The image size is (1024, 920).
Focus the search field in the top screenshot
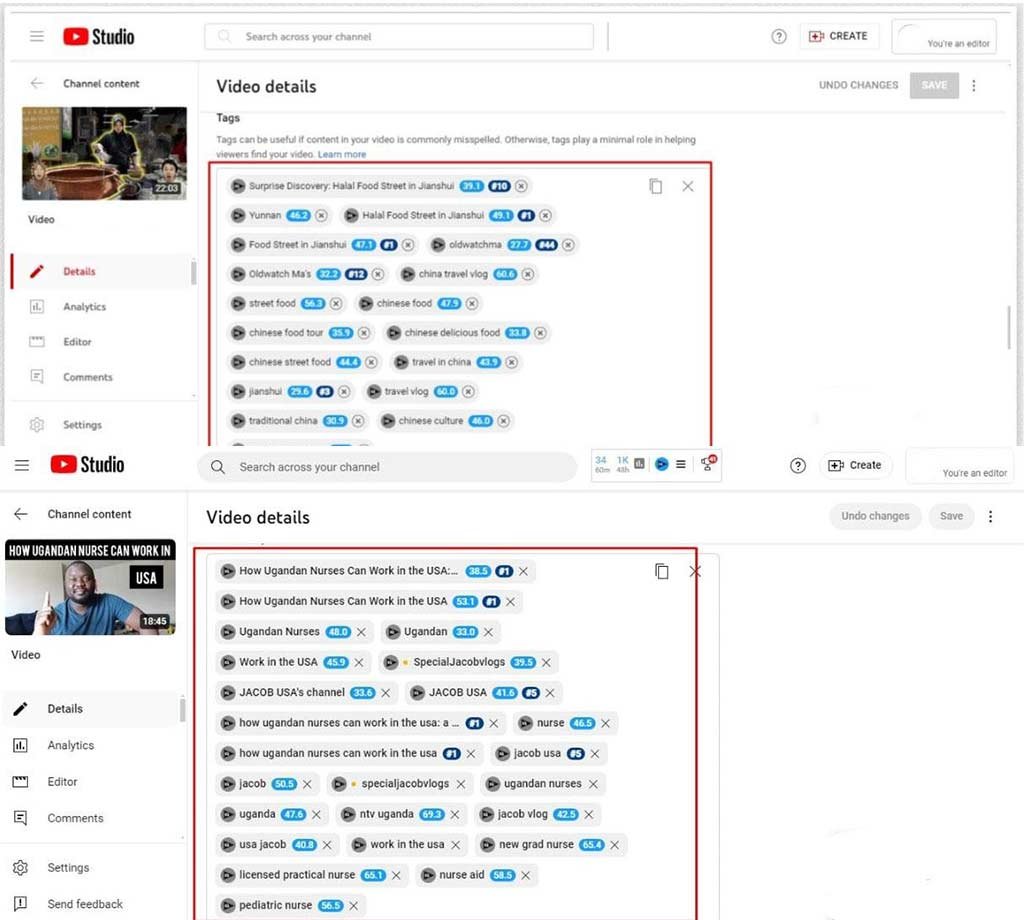[x=399, y=37]
